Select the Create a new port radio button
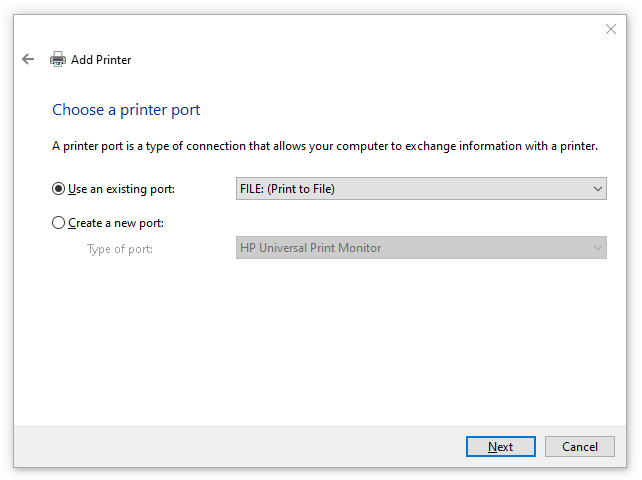 [59, 223]
